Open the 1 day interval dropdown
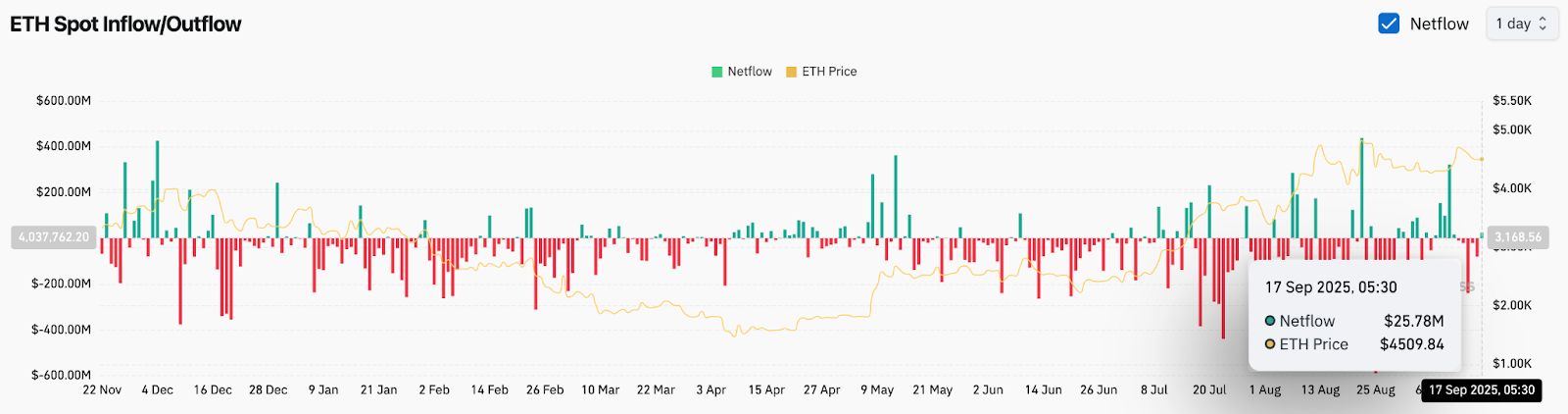The image size is (1568, 414). 1521,24
